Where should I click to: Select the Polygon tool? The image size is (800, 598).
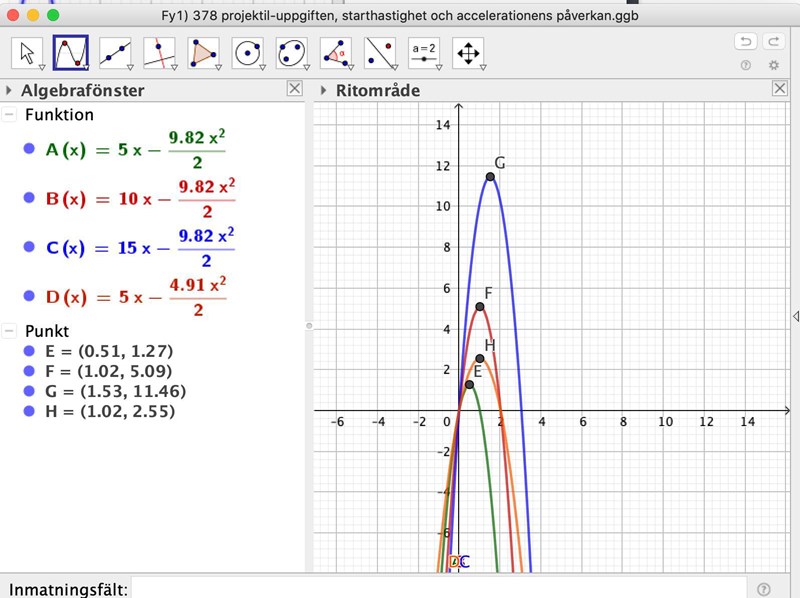(202, 53)
